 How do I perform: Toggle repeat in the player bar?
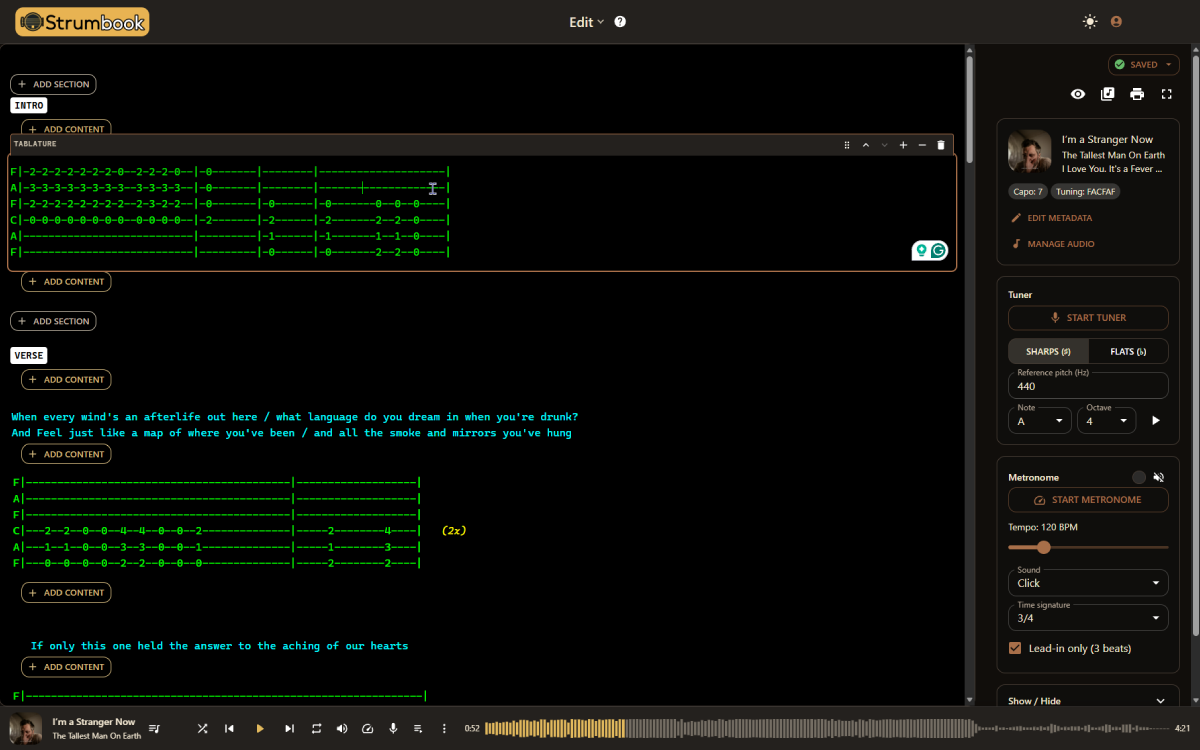point(316,729)
